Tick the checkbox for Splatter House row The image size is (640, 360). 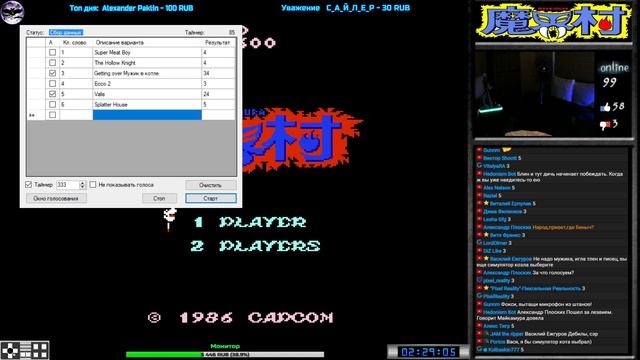[52, 104]
